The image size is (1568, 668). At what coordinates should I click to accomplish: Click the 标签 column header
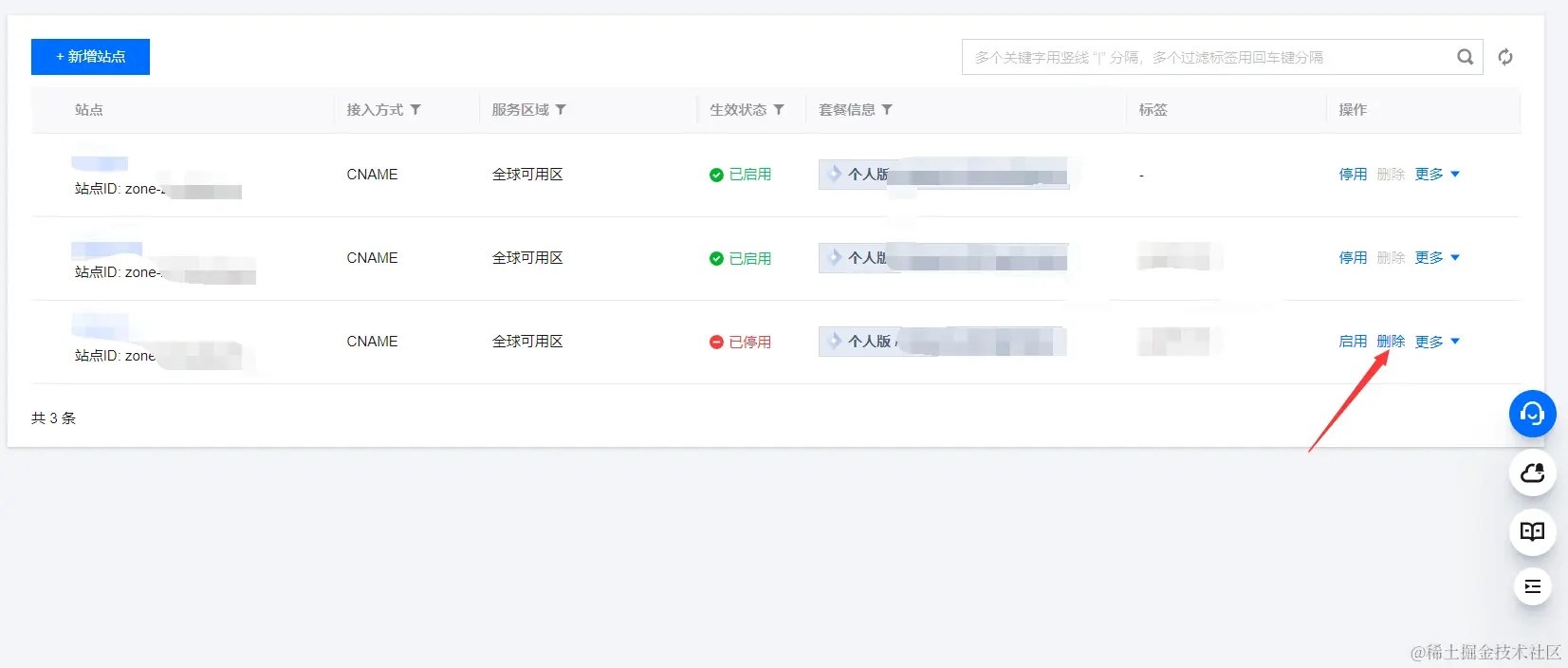1153,110
